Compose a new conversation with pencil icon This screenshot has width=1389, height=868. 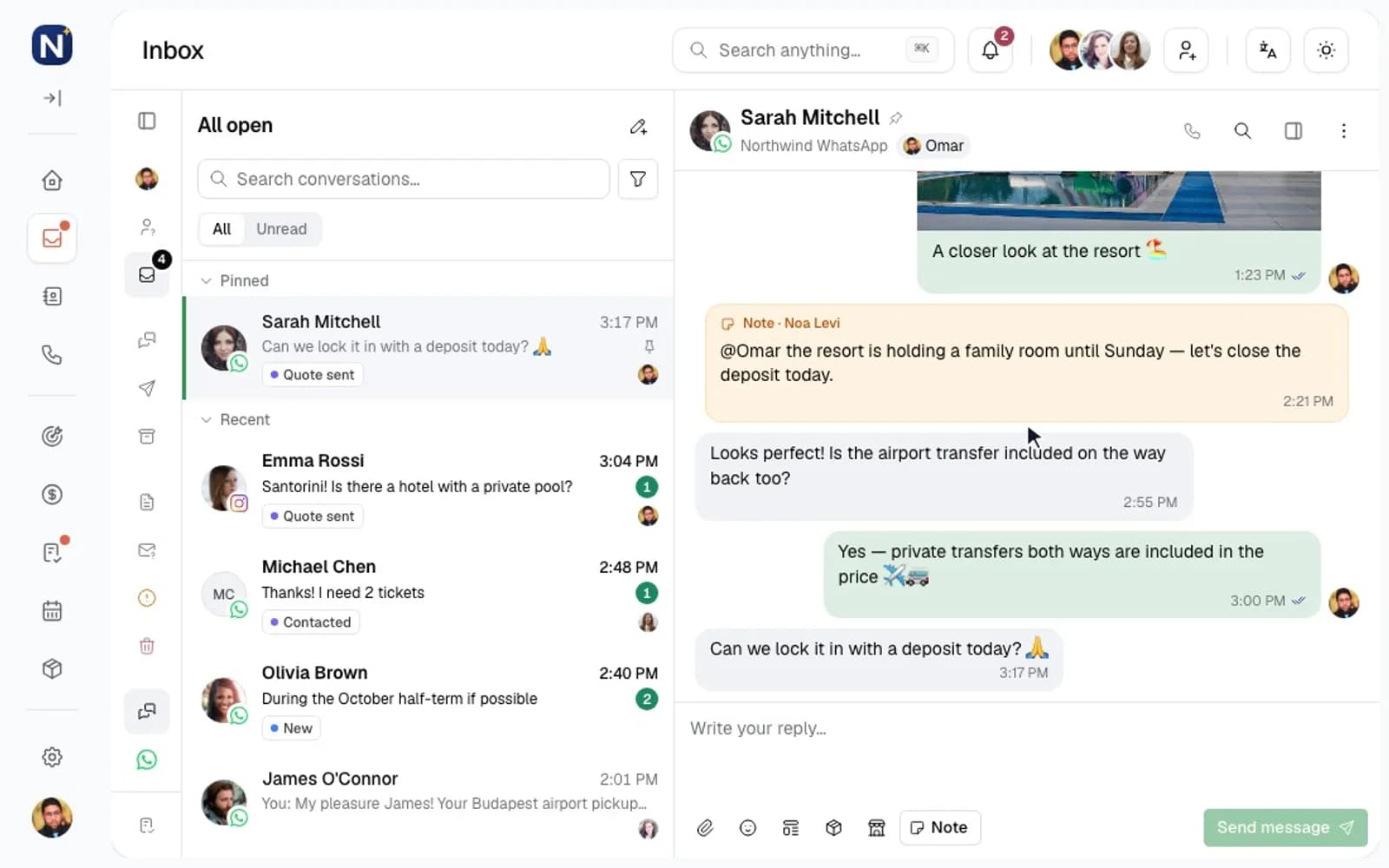[638, 127]
